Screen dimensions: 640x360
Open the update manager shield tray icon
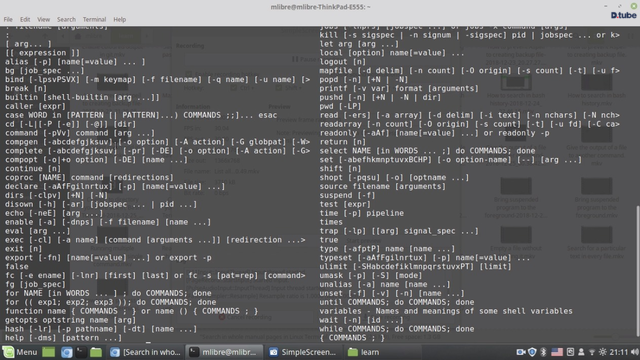point(532,352)
